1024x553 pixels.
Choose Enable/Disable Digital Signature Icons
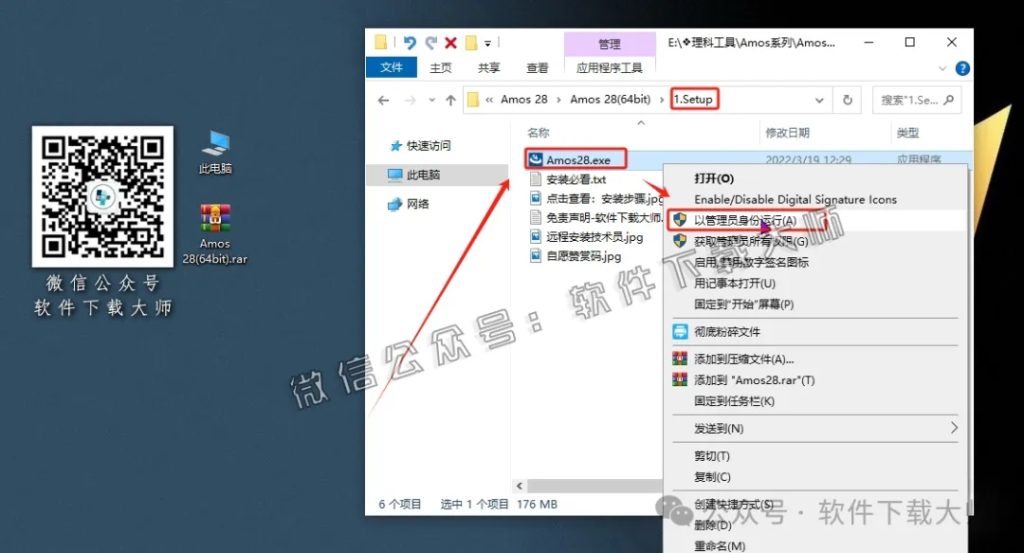pos(795,199)
